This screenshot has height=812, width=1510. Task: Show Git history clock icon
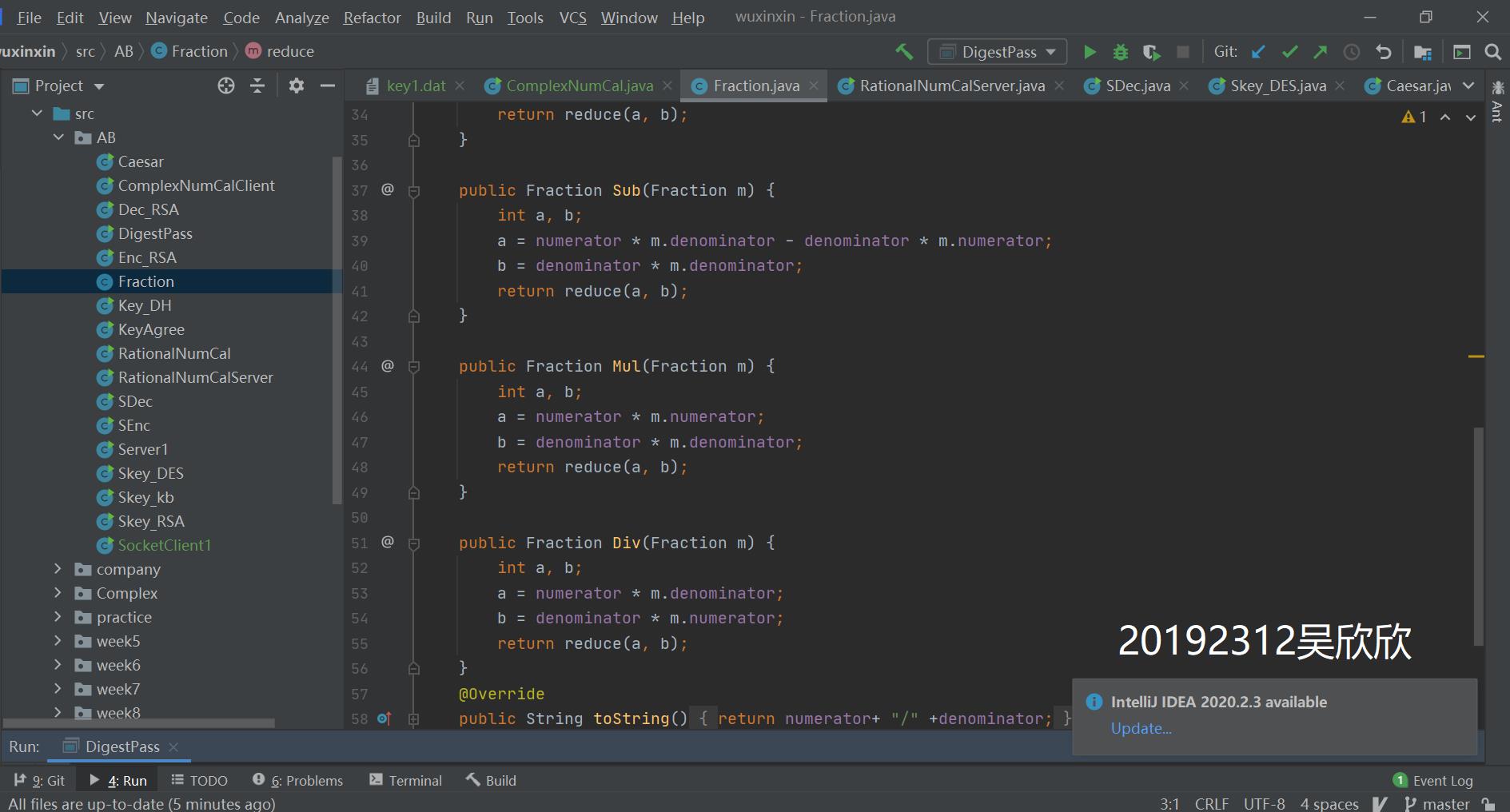(x=1352, y=52)
